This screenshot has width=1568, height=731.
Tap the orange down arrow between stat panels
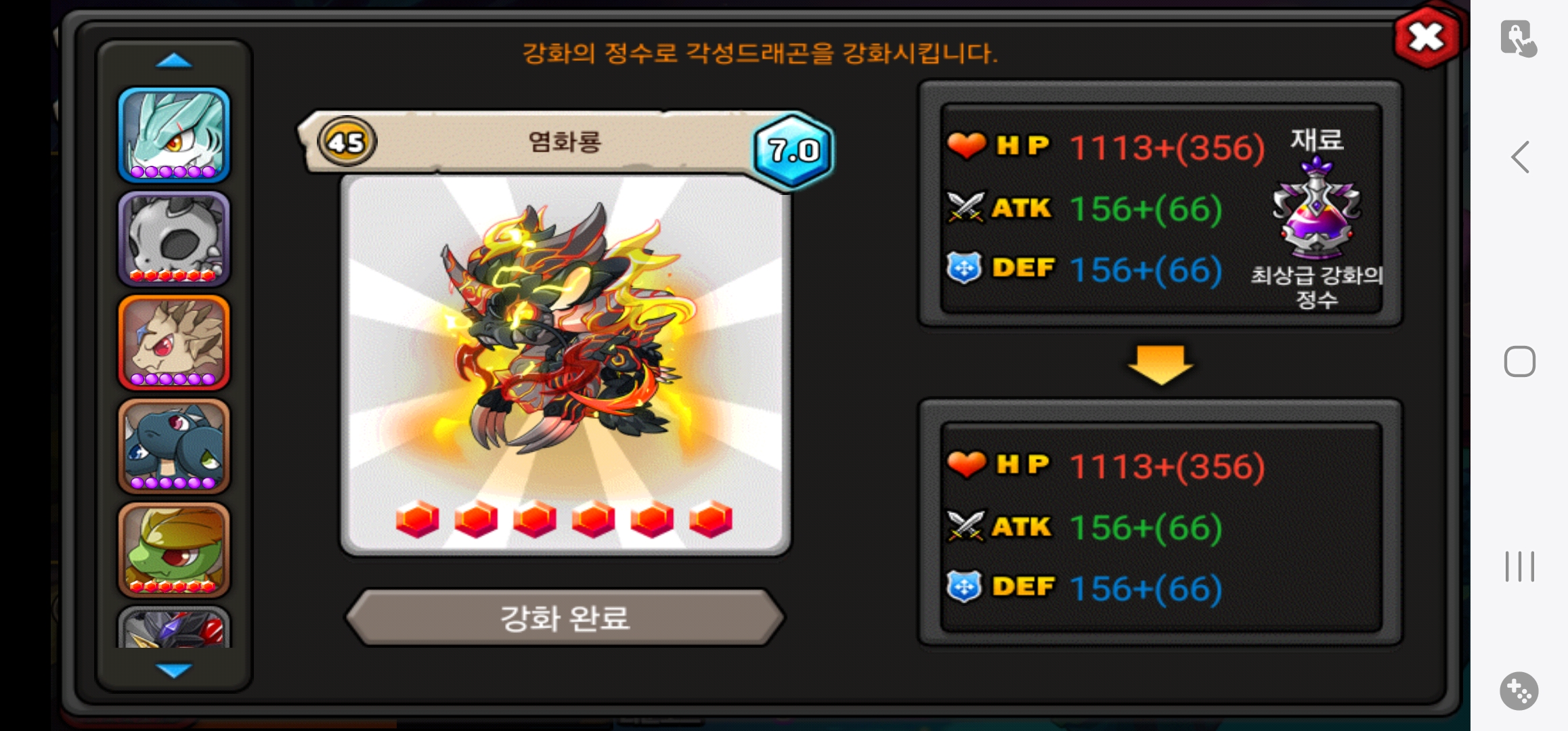(x=1160, y=365)
